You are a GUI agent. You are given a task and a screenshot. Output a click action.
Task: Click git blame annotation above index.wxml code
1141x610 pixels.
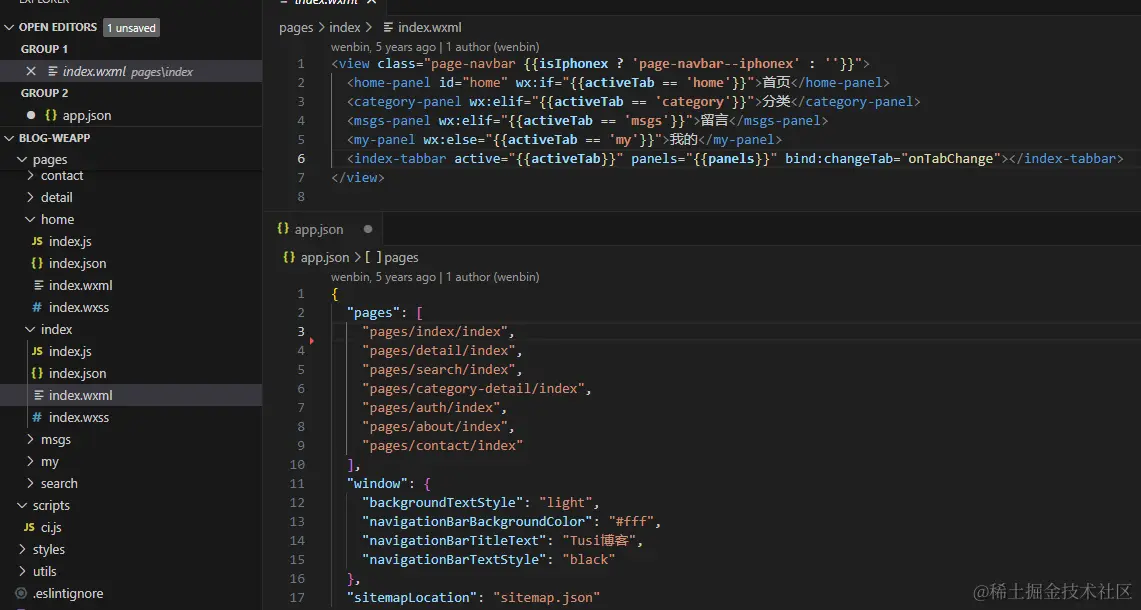pos(435,47)
